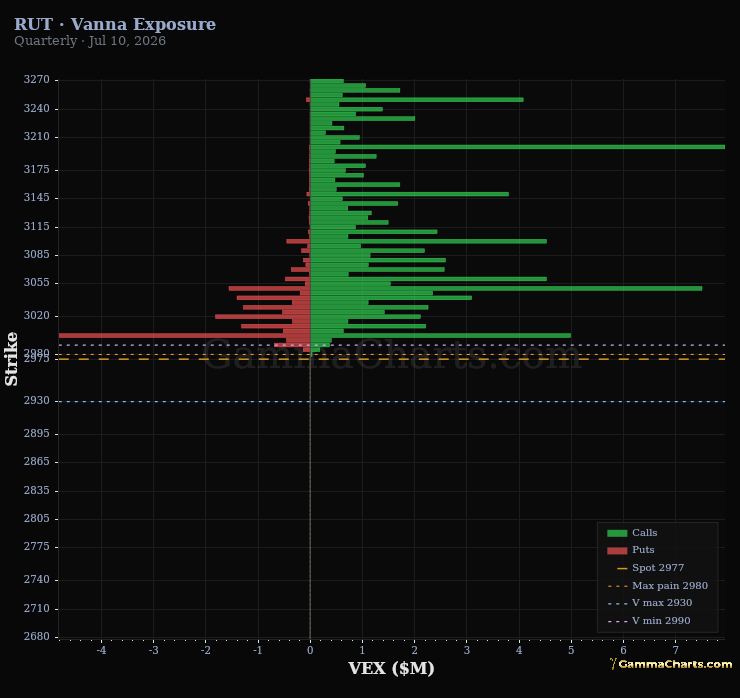Open the GammaCharts.com logo link

(671, 664)
